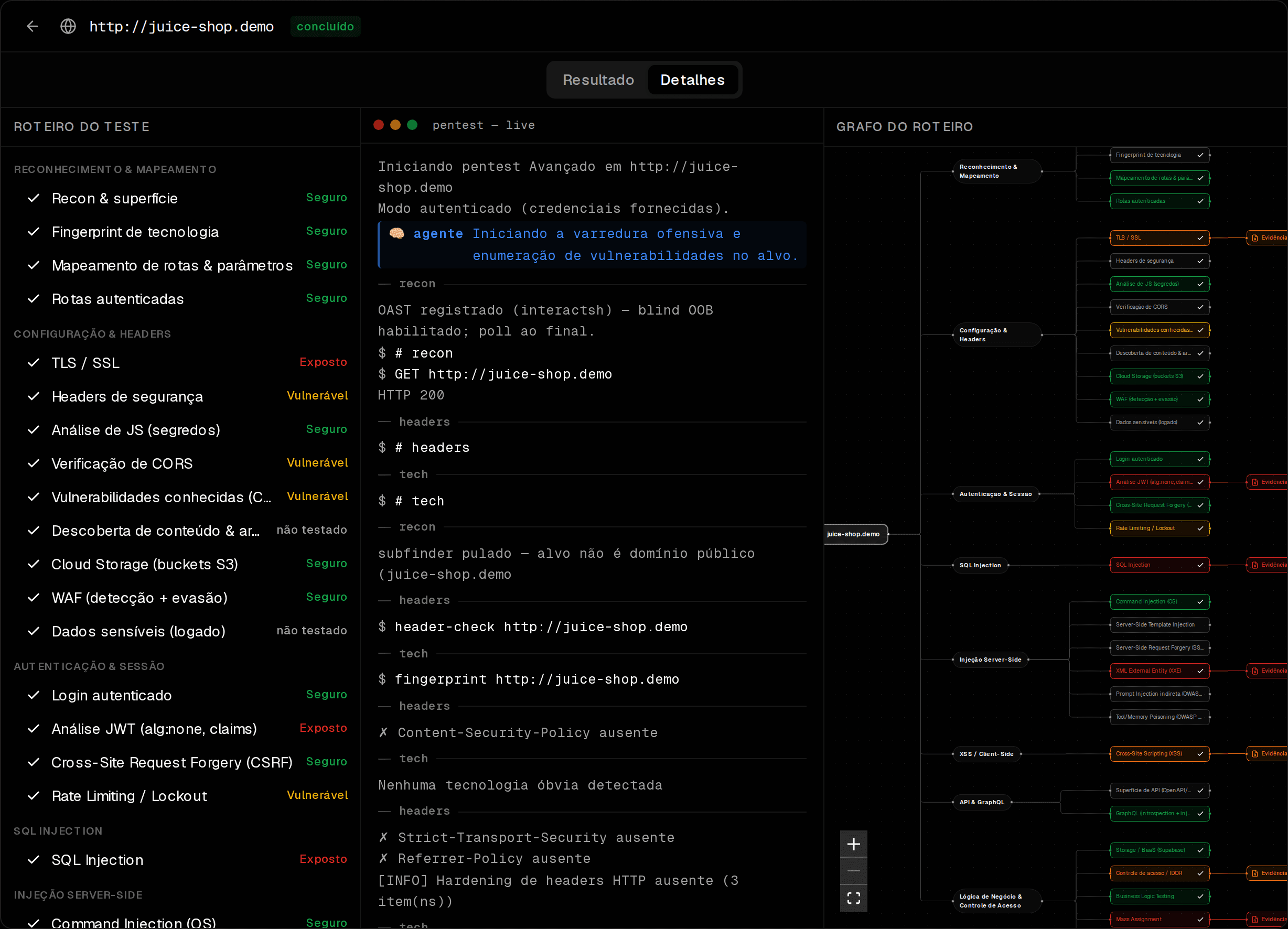Select the Reconhecimento & Mapeamento graph node
1288x929 pixels.
996,171
